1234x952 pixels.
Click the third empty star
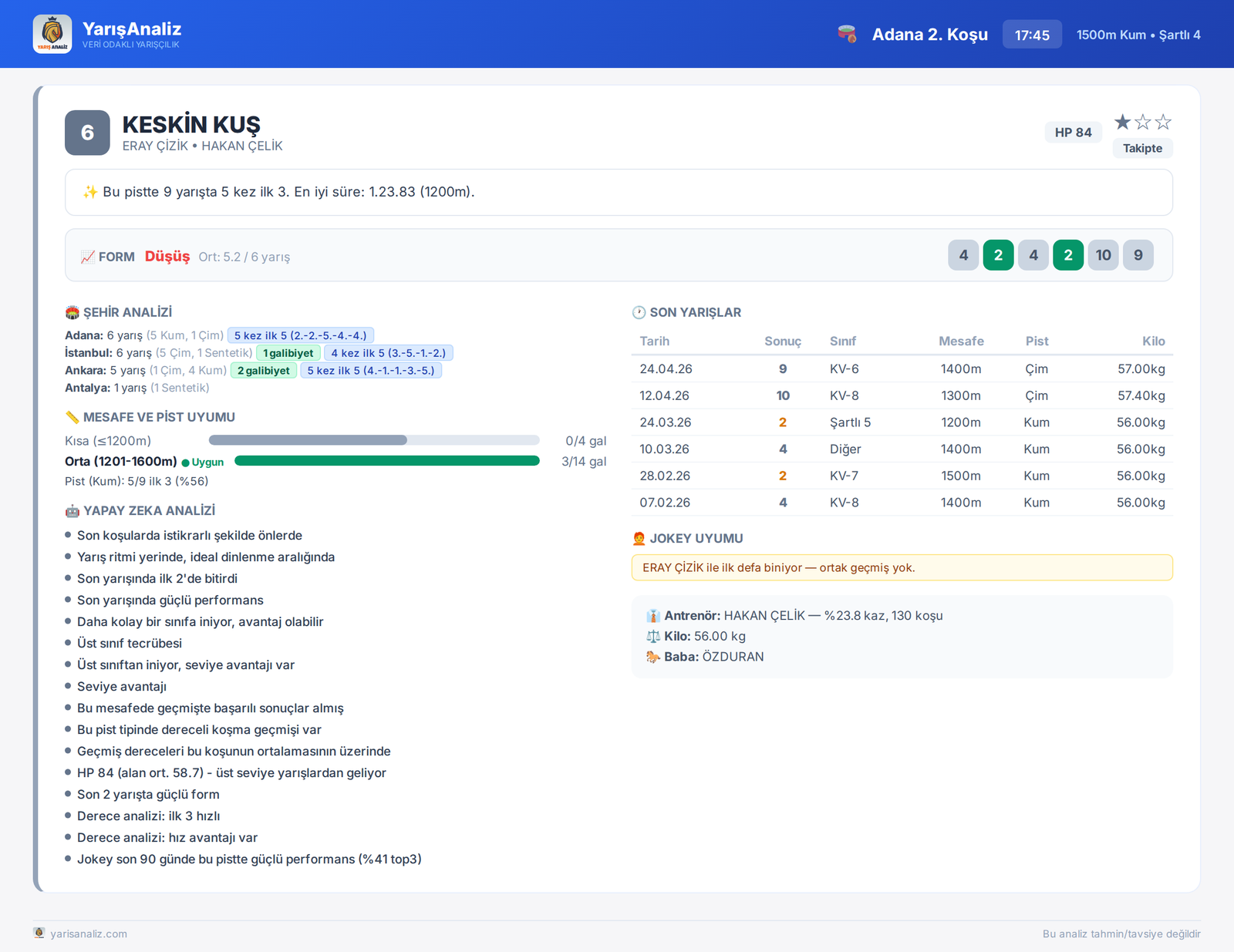click(x=1163, y=122)
